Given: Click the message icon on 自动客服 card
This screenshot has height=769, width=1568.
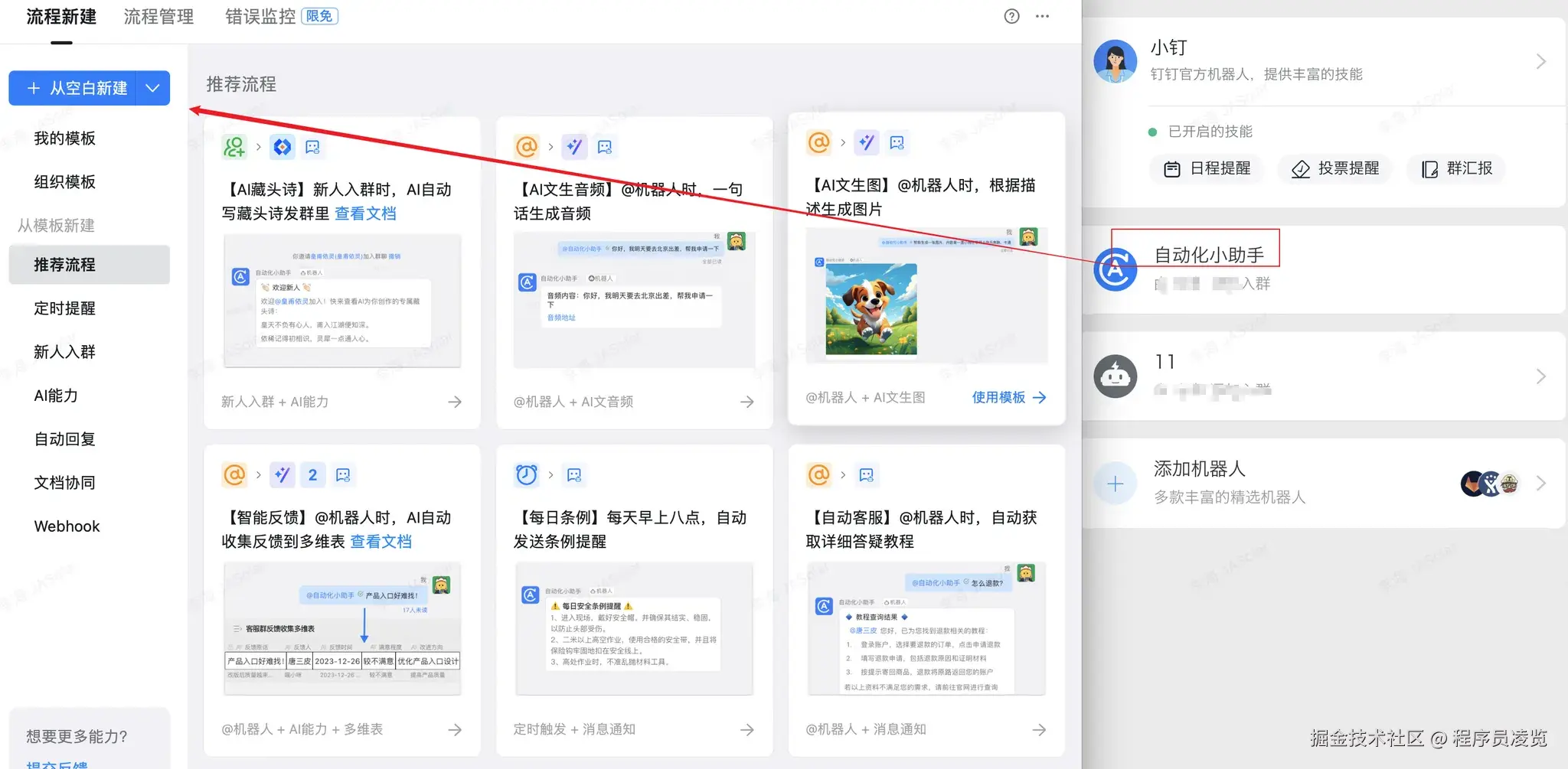Looking at the screenshot, I should 867,474.
